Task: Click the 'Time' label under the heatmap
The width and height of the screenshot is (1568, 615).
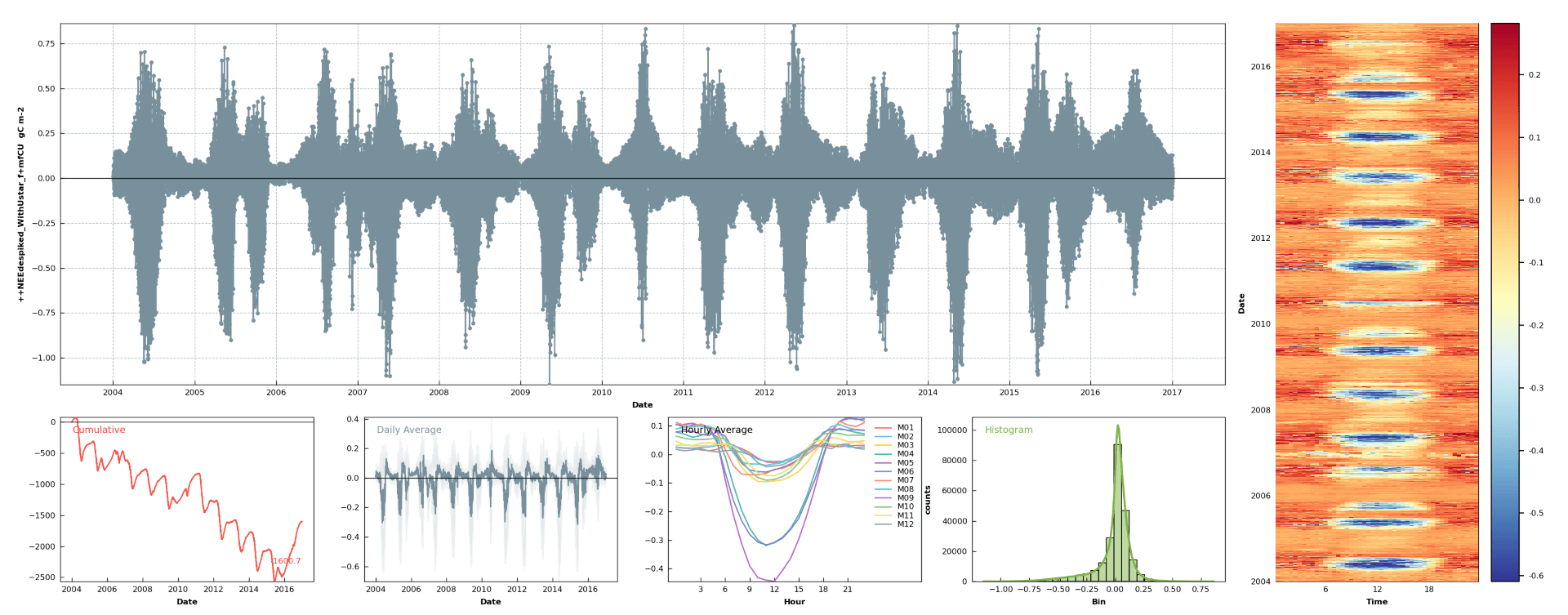Action: point(1377,602)
